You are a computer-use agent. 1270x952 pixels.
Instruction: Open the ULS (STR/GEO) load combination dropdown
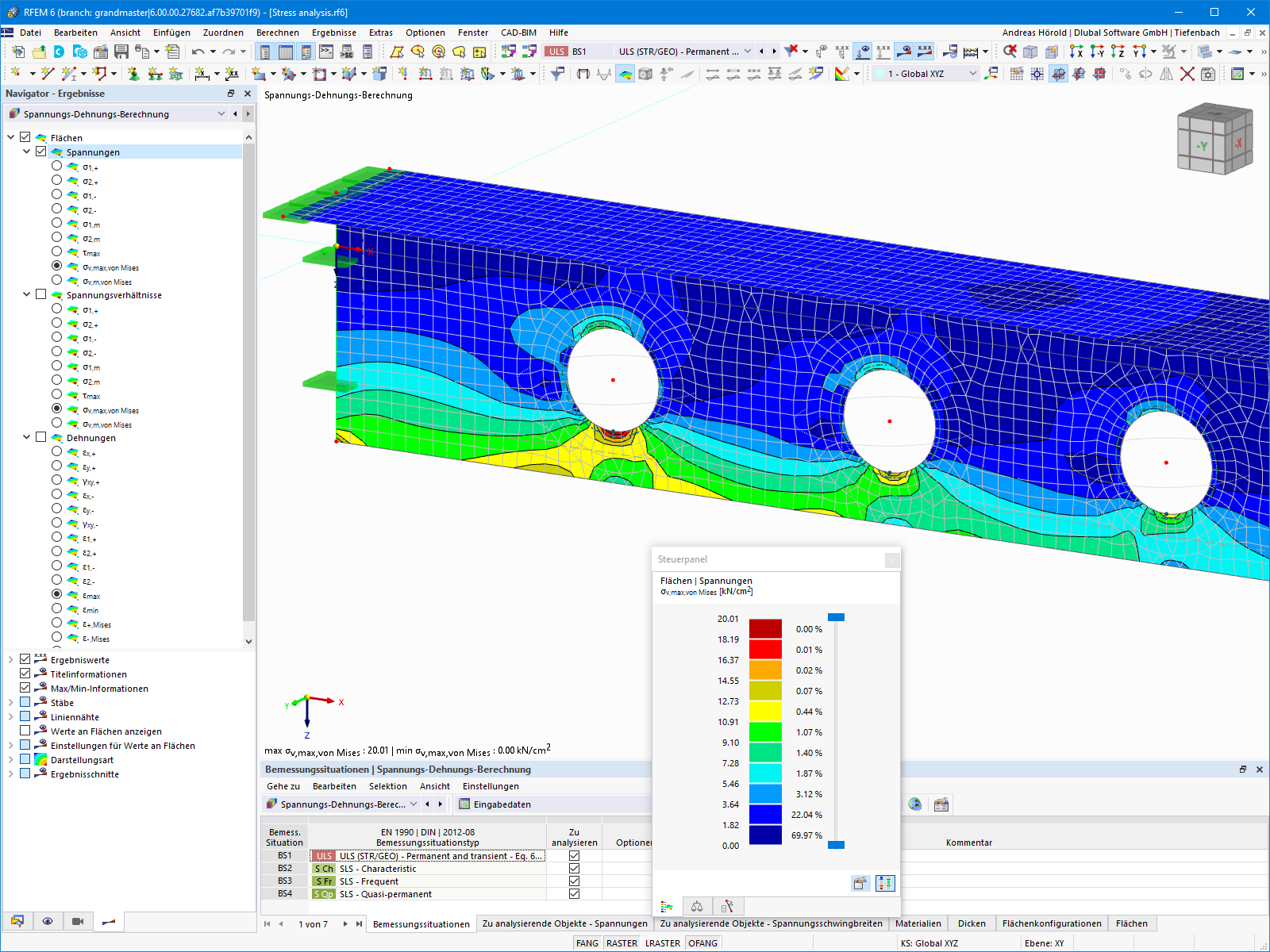pyautogui.click(x=747, y=51)
